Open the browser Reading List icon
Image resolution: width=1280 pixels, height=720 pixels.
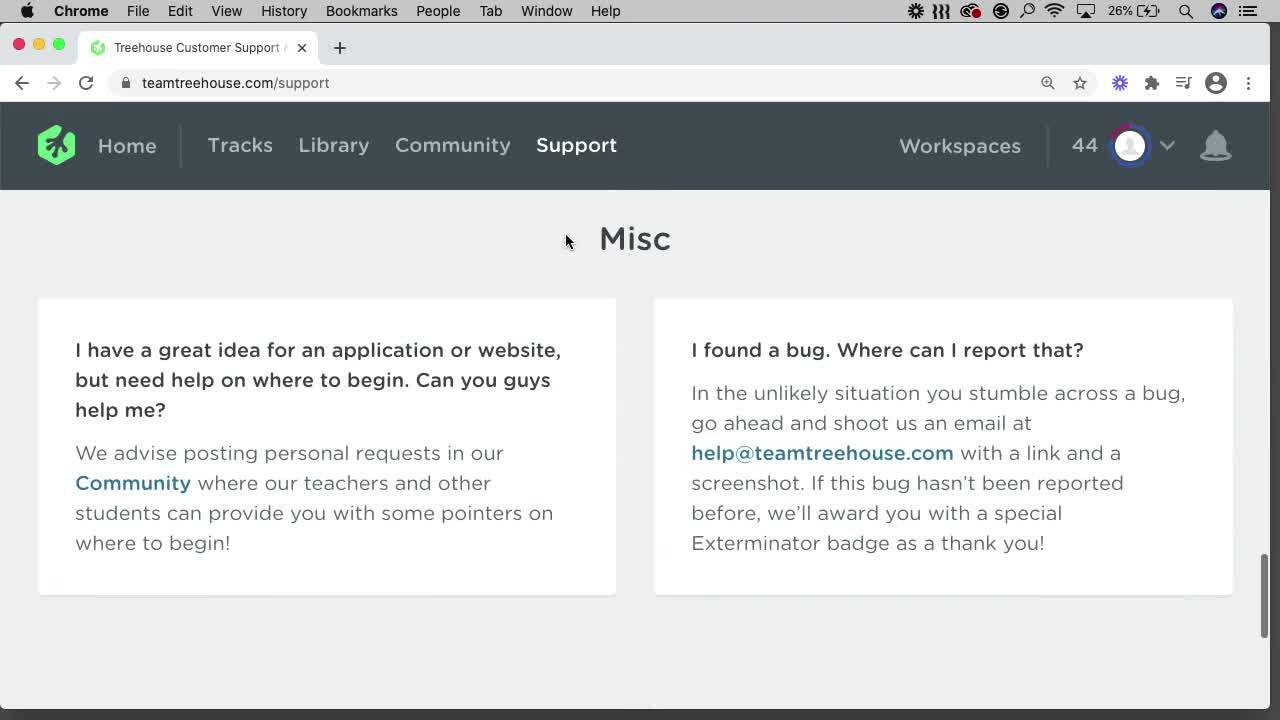tap(1183, 83)
